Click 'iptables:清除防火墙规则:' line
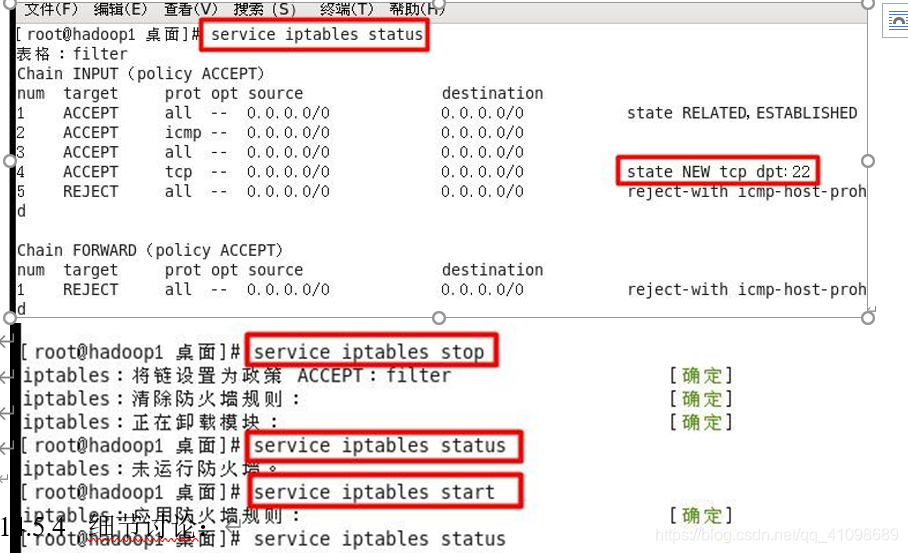Viewport: 908px width, 553px height. 162,399
